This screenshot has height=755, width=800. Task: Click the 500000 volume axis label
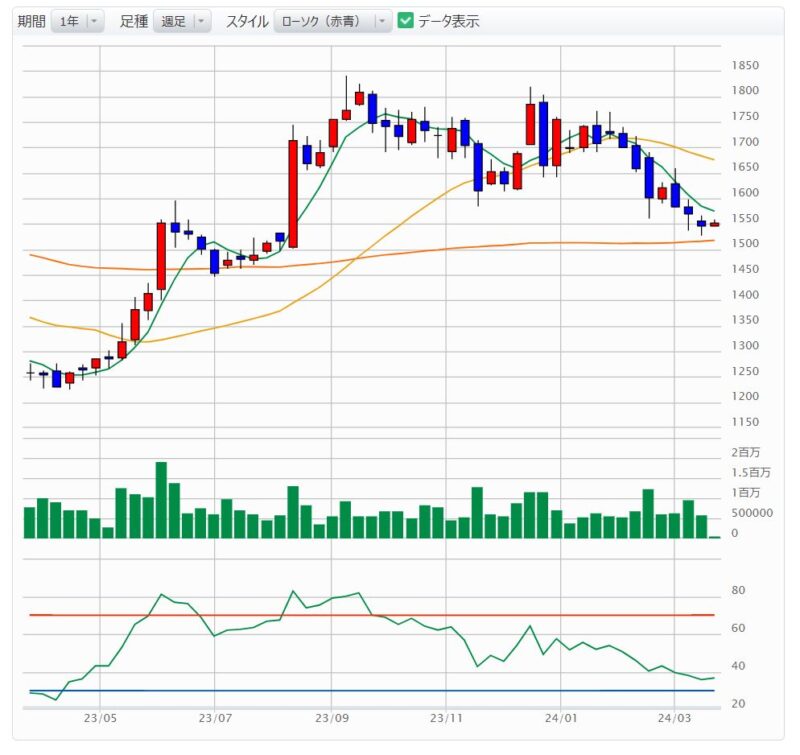(x=752, y=513)
